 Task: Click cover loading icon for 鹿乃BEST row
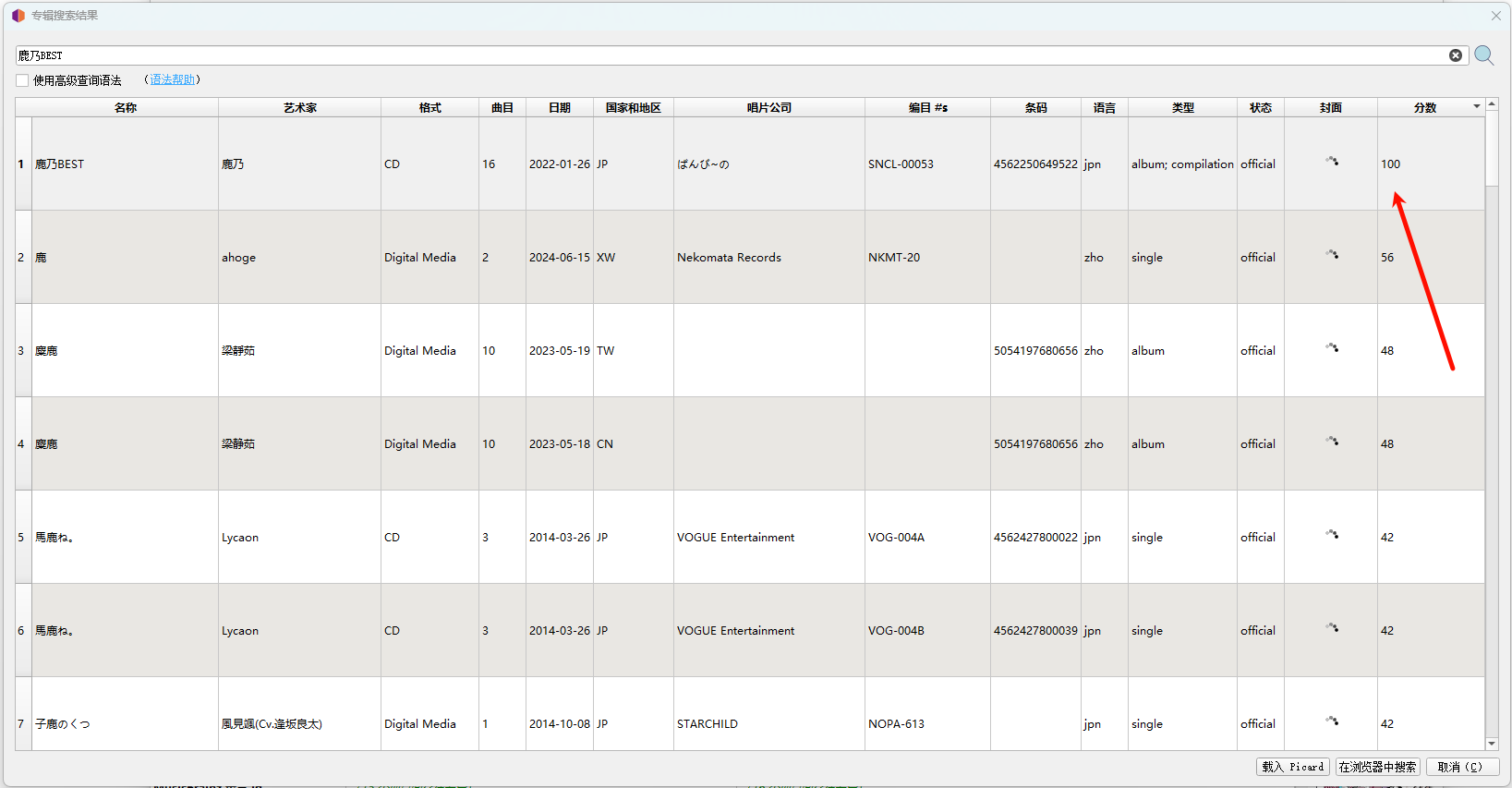[1331, 162]
